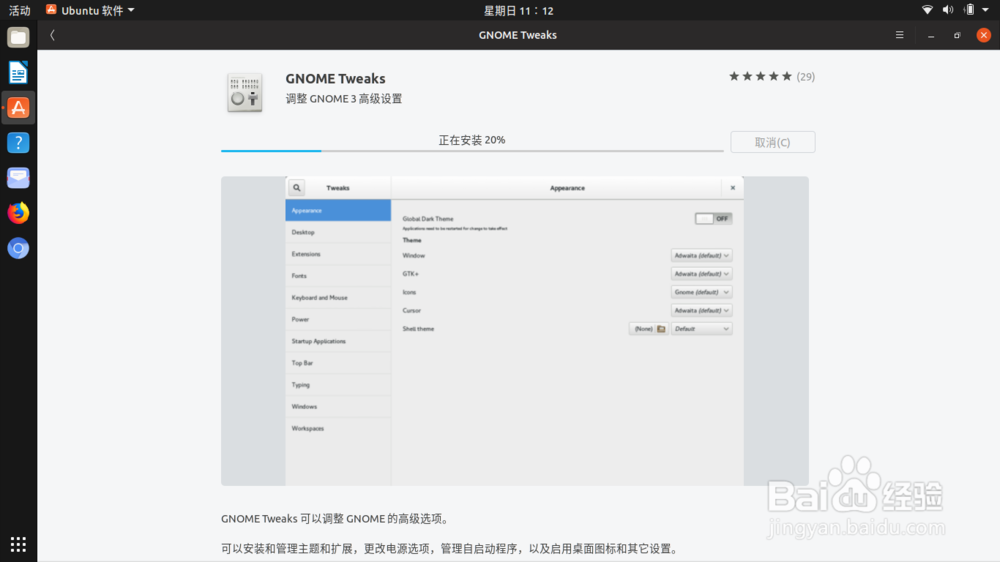Click the GNOME Tweaks screenshot preview
Image resolution: width=1000 pixels, height=562 pixels.
(515, 331)
